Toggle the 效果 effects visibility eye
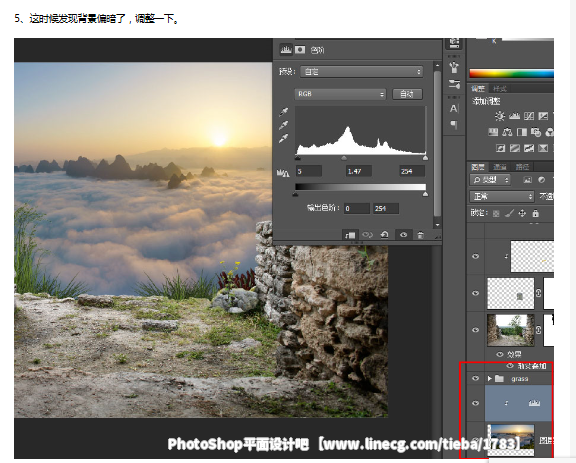Viewport: 576px width, 463px height. pos(500,354)
